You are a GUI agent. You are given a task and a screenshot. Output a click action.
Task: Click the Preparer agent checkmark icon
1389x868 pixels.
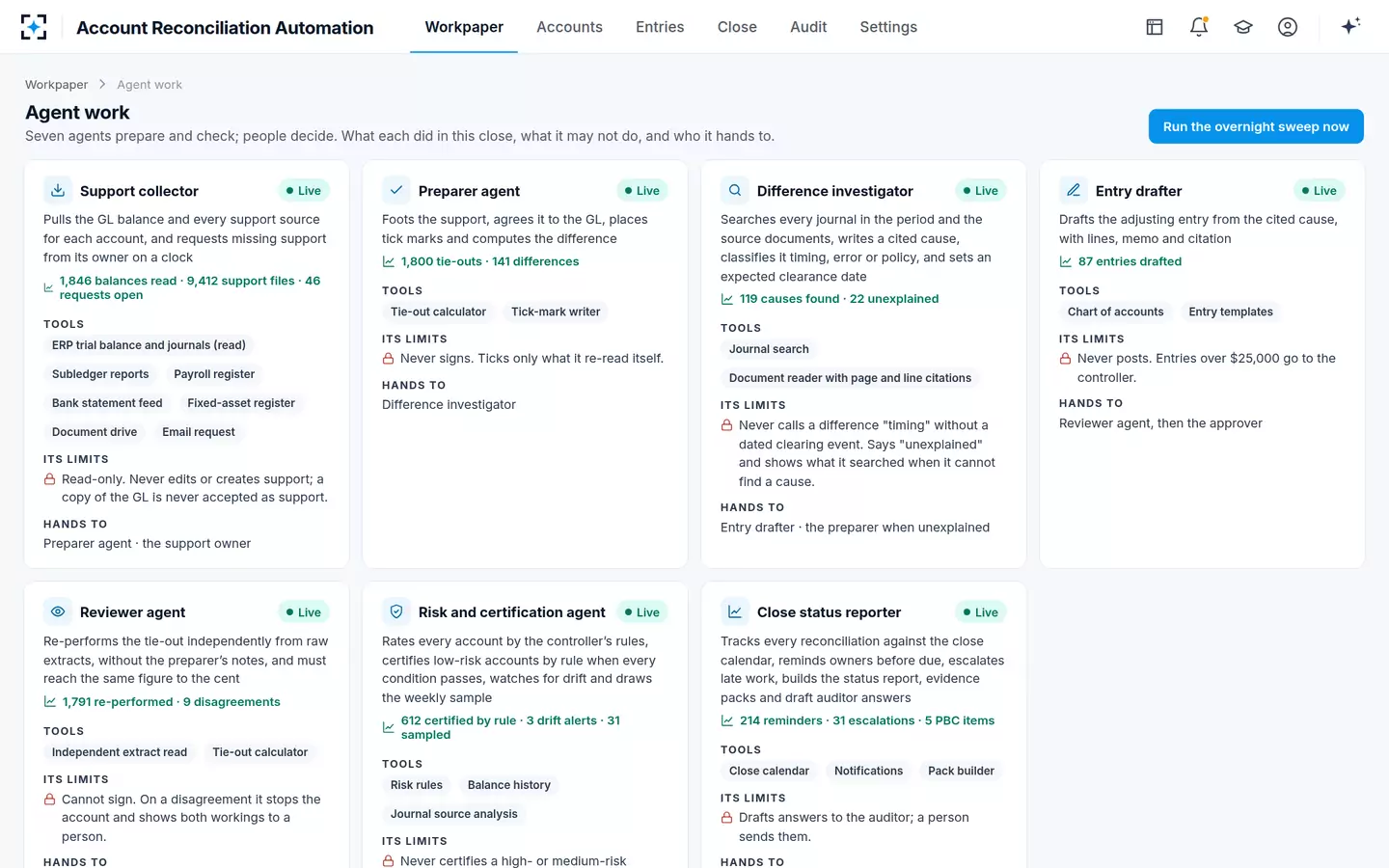click(x=396, y=190)
